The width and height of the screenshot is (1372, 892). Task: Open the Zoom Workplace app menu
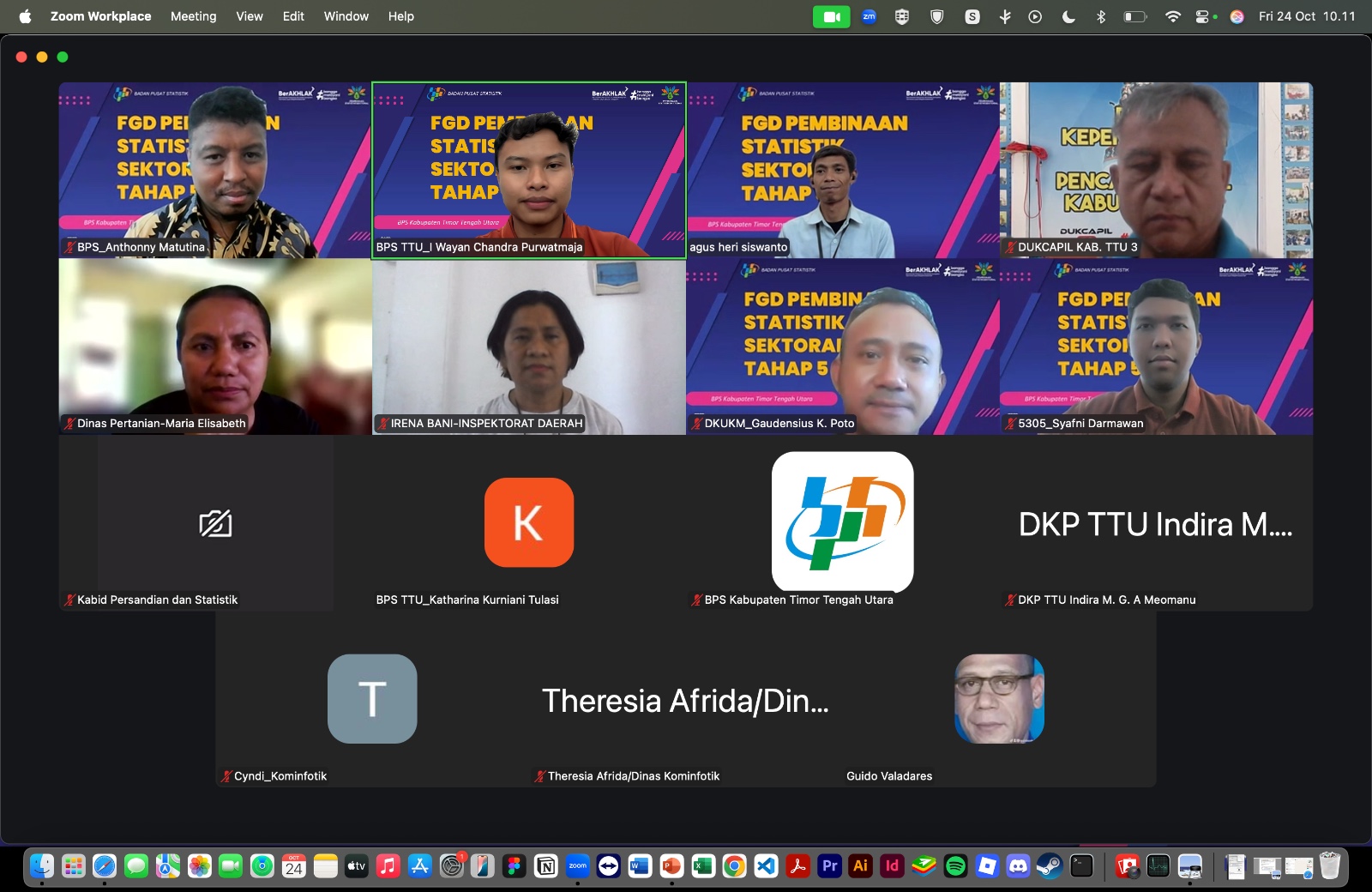(x=100, y=16)
